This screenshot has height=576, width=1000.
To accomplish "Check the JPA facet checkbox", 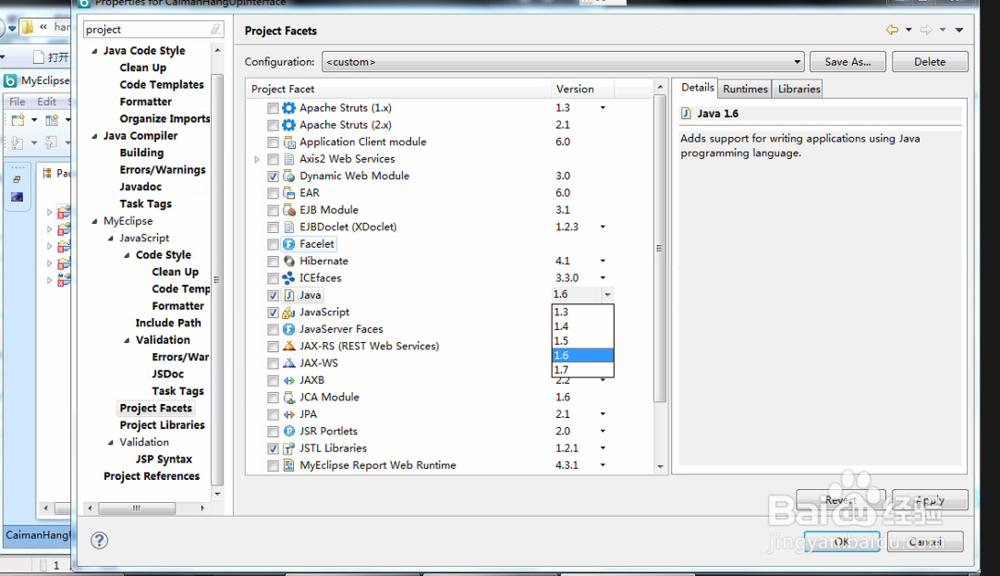I will pos(273,415).
